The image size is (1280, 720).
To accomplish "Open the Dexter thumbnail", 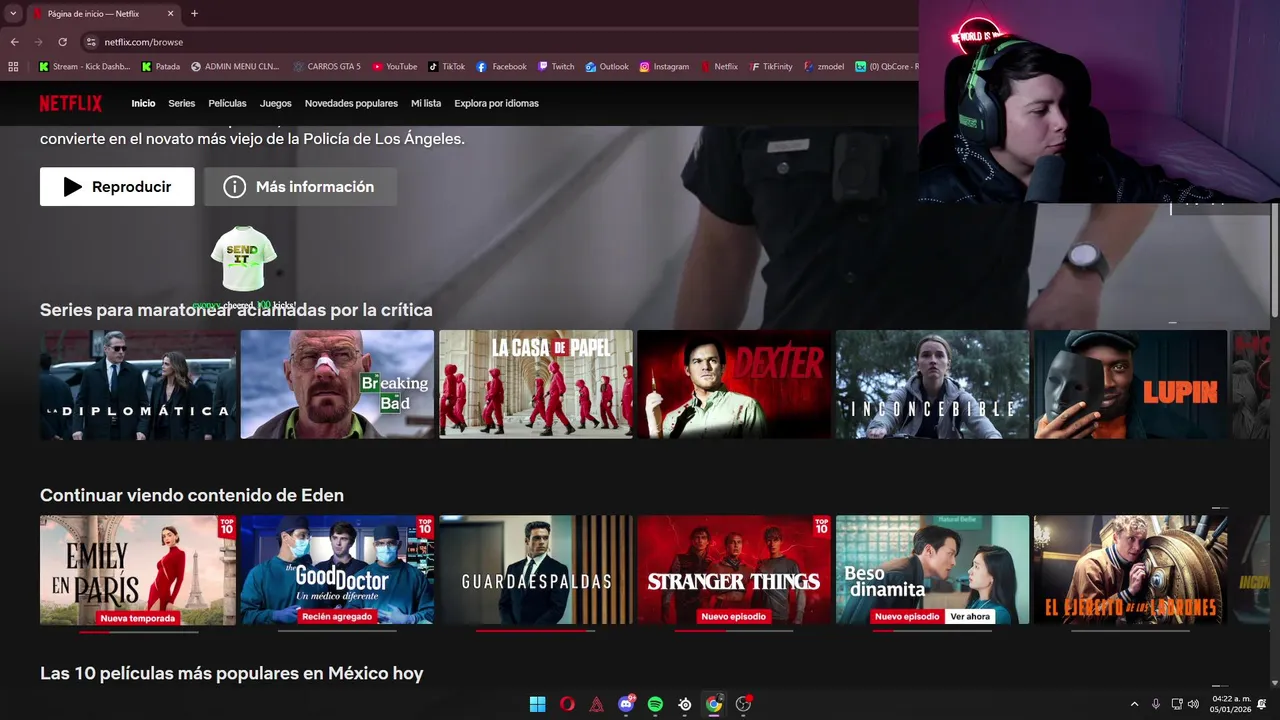I will [734, 385].
